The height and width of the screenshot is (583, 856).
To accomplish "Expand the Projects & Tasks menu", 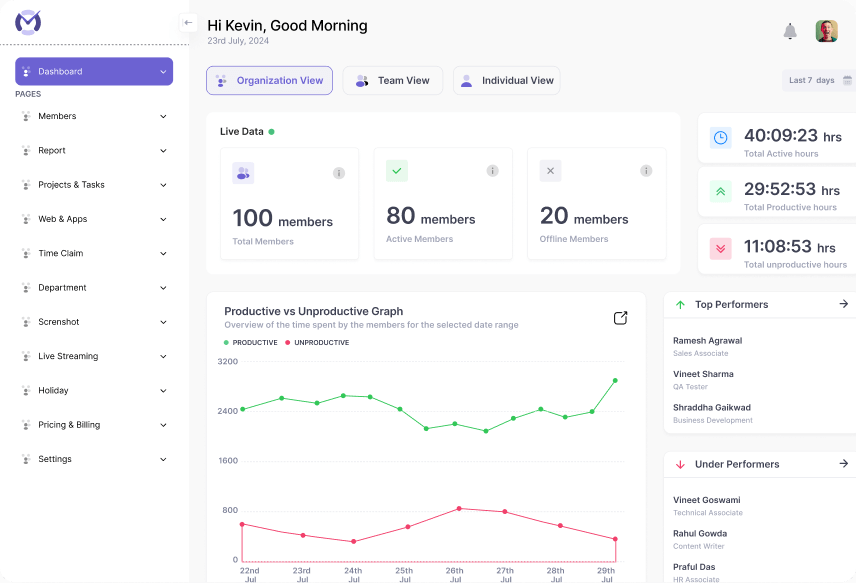I will [94, 185].
